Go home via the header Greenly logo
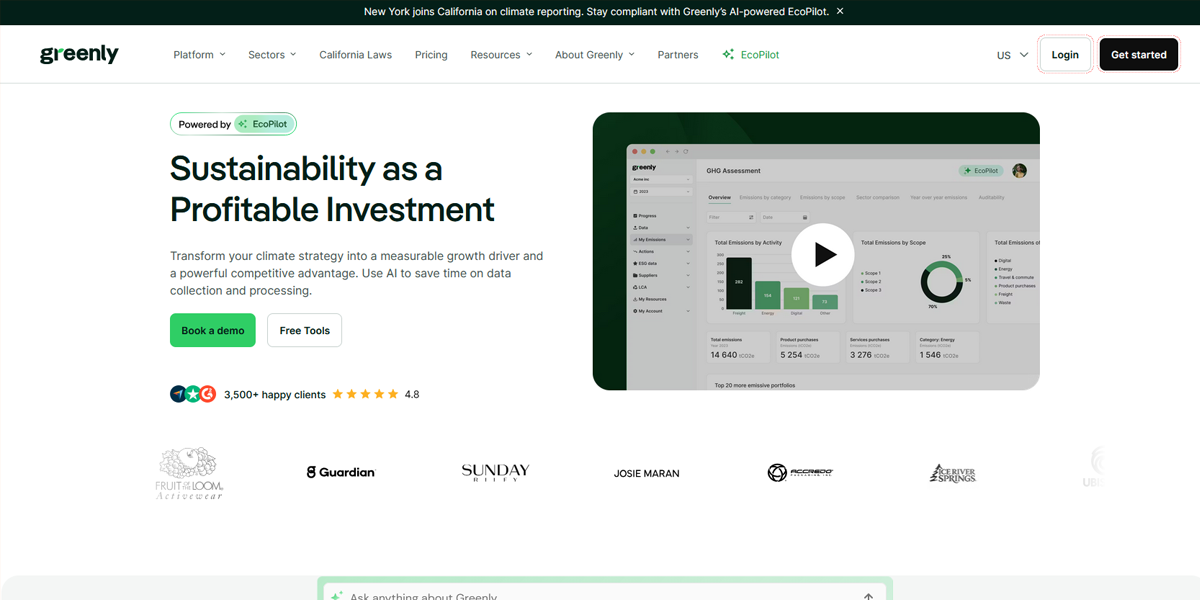1200x600 pixels. [x=79, y=54]
